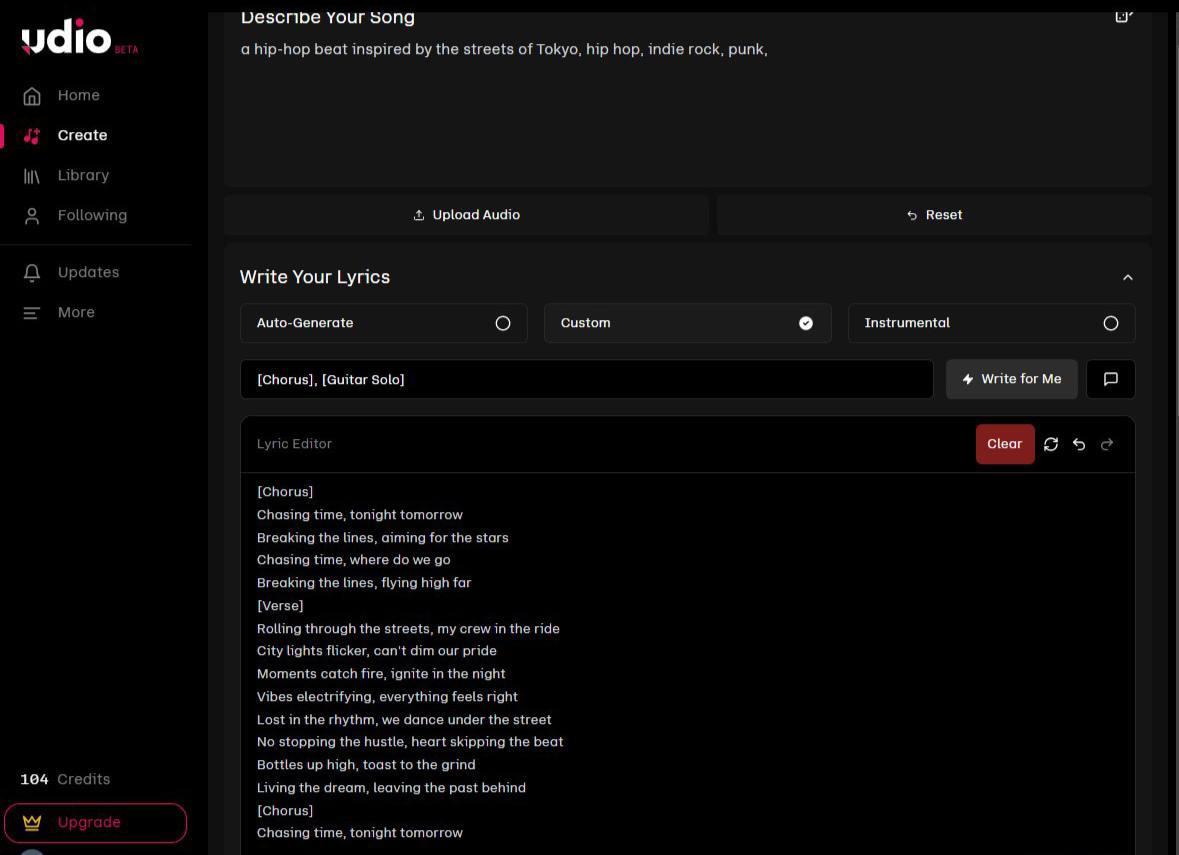
Task: Redo the lyric edit
Action: click(x=1107, y=444)
